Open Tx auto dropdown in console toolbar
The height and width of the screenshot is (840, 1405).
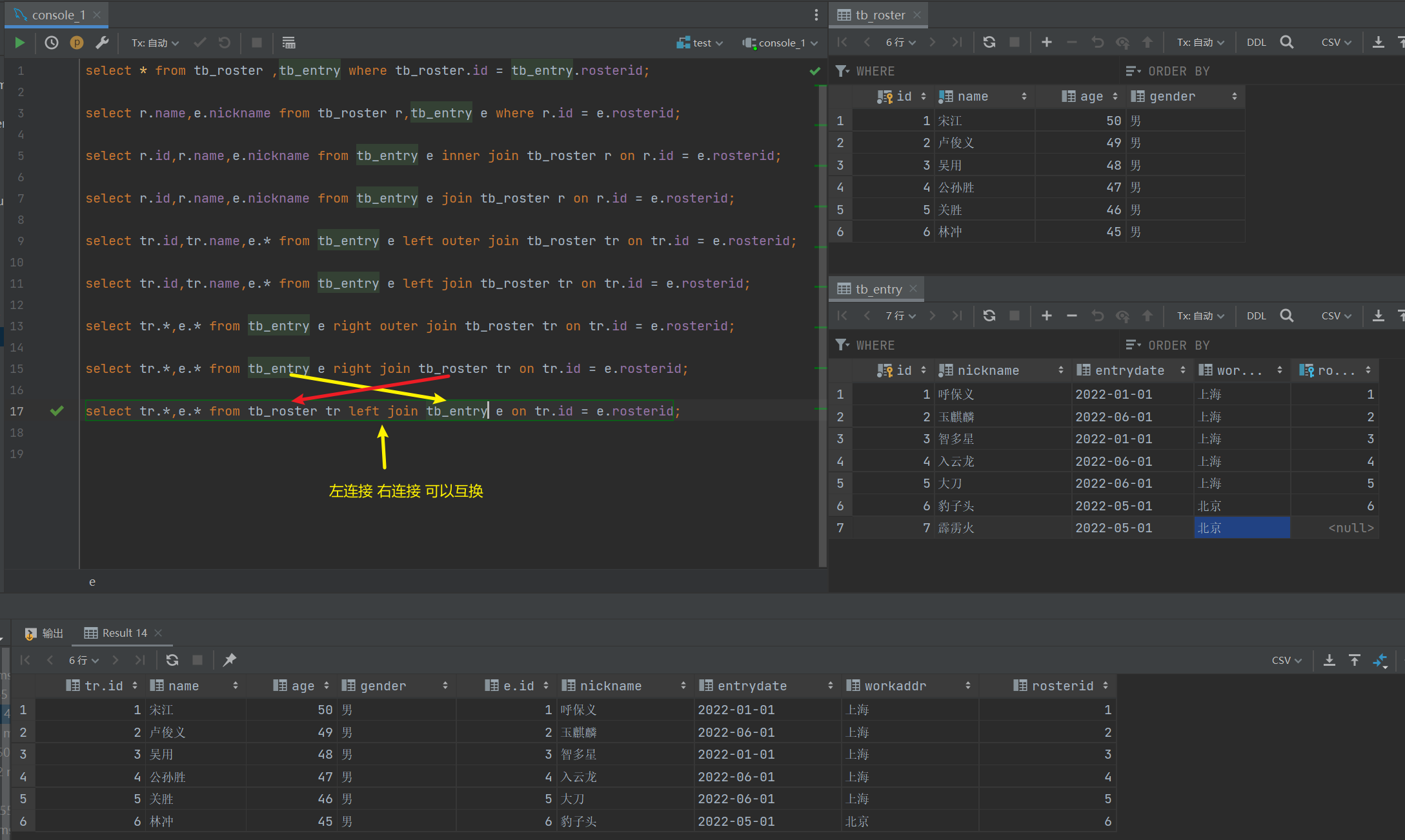click(155, 43)
